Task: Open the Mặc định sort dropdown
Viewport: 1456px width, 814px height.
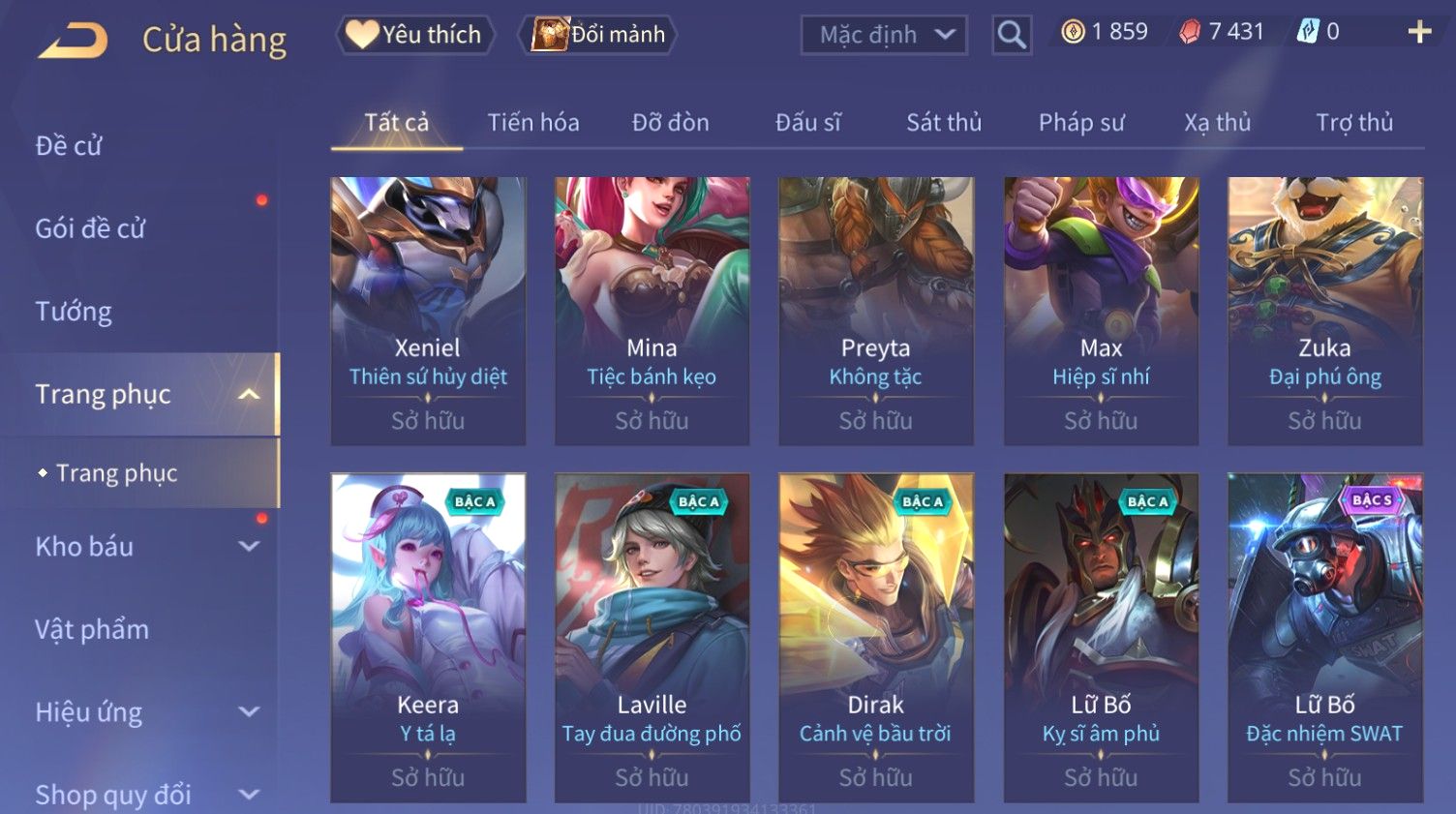Action: click(x=884, y=35)
